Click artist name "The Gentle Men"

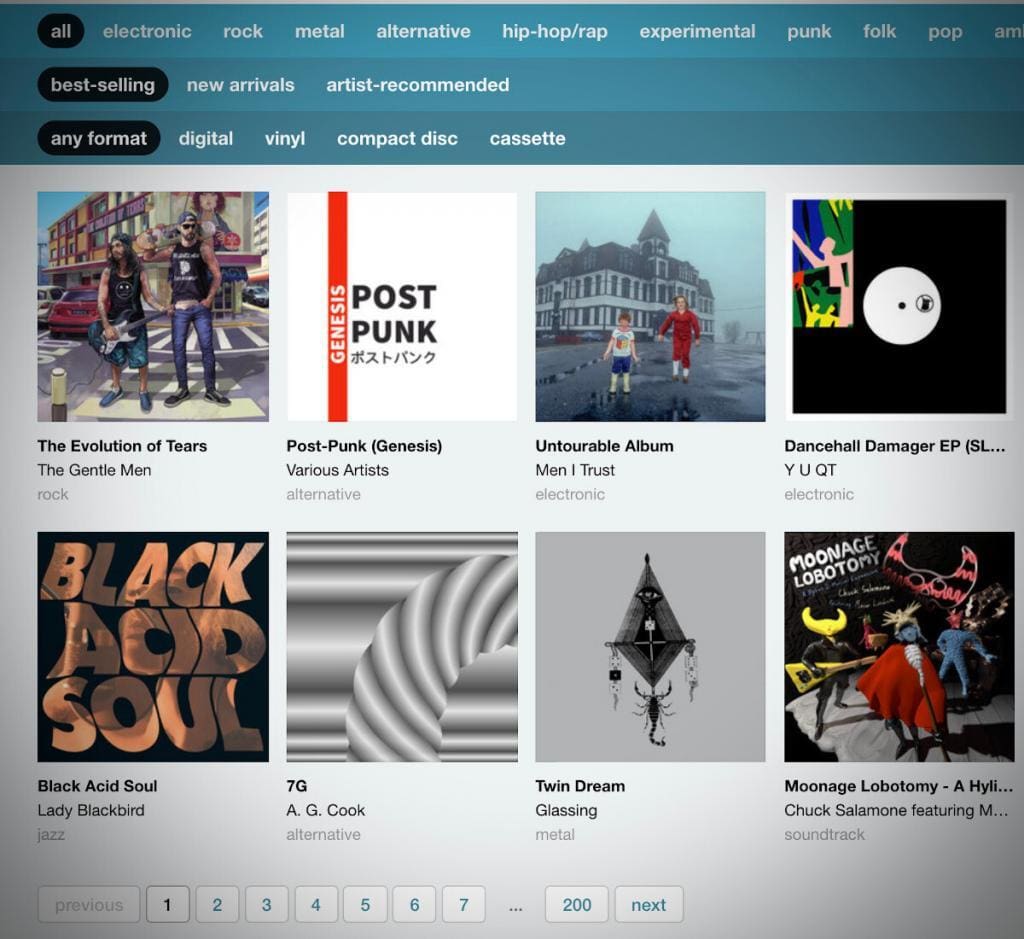coord(94,470)
